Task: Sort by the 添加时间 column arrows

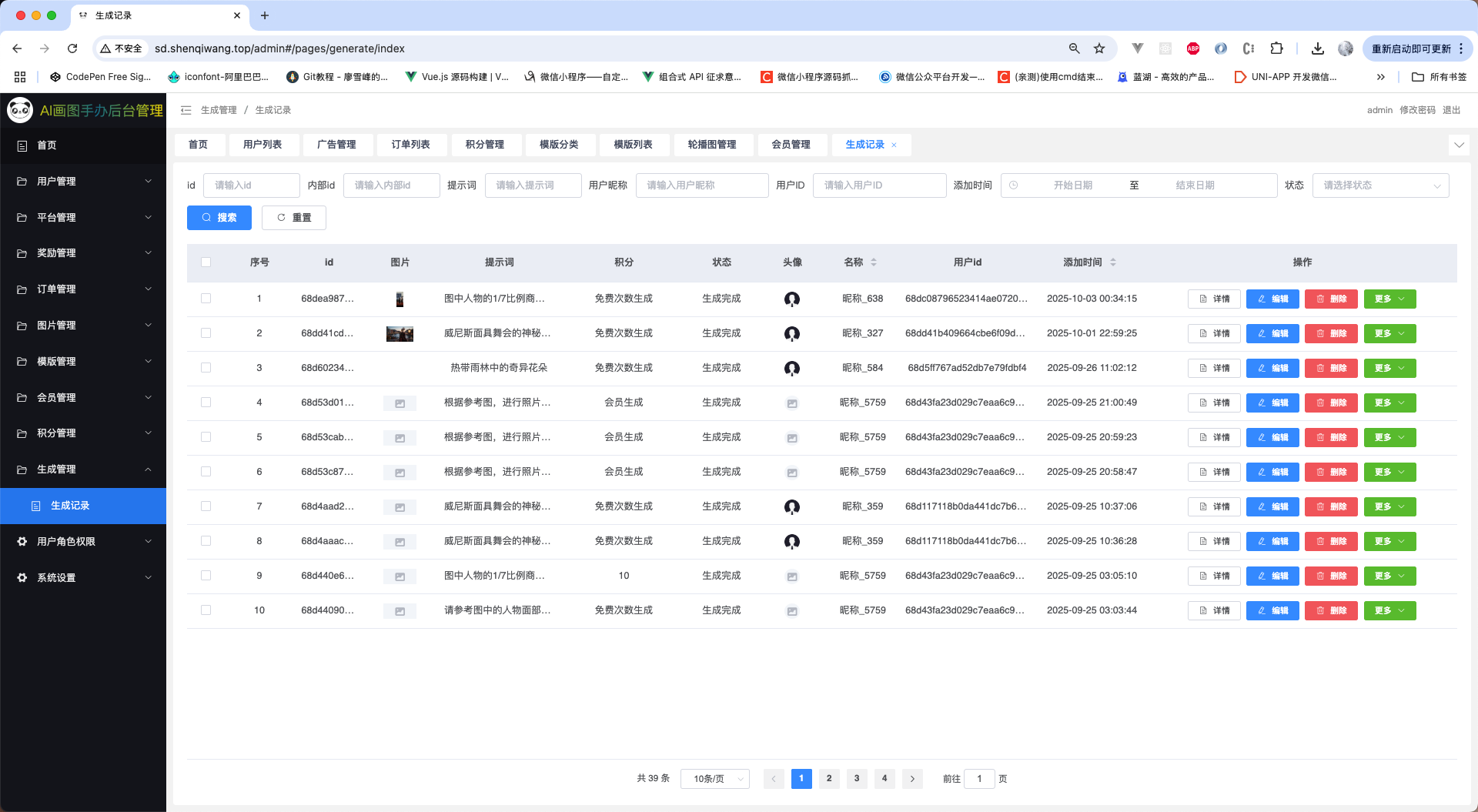Action: point(1113,262)
